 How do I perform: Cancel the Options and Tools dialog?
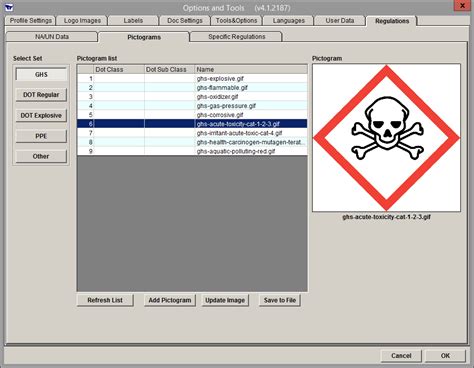(x=401, y=356)
